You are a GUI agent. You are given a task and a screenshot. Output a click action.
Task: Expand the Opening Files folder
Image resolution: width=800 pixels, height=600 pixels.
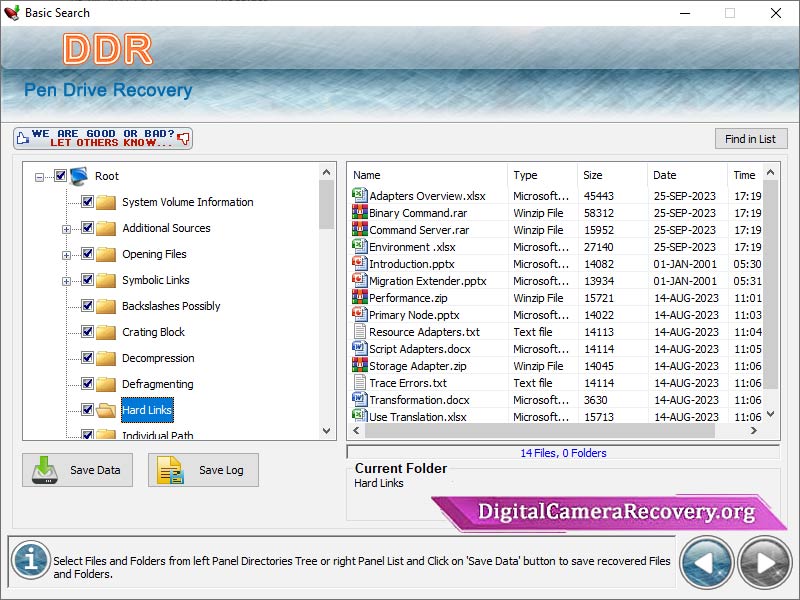67,255
